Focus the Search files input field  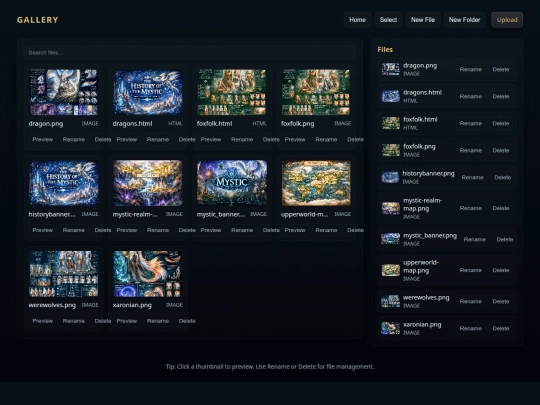(190, 53)
